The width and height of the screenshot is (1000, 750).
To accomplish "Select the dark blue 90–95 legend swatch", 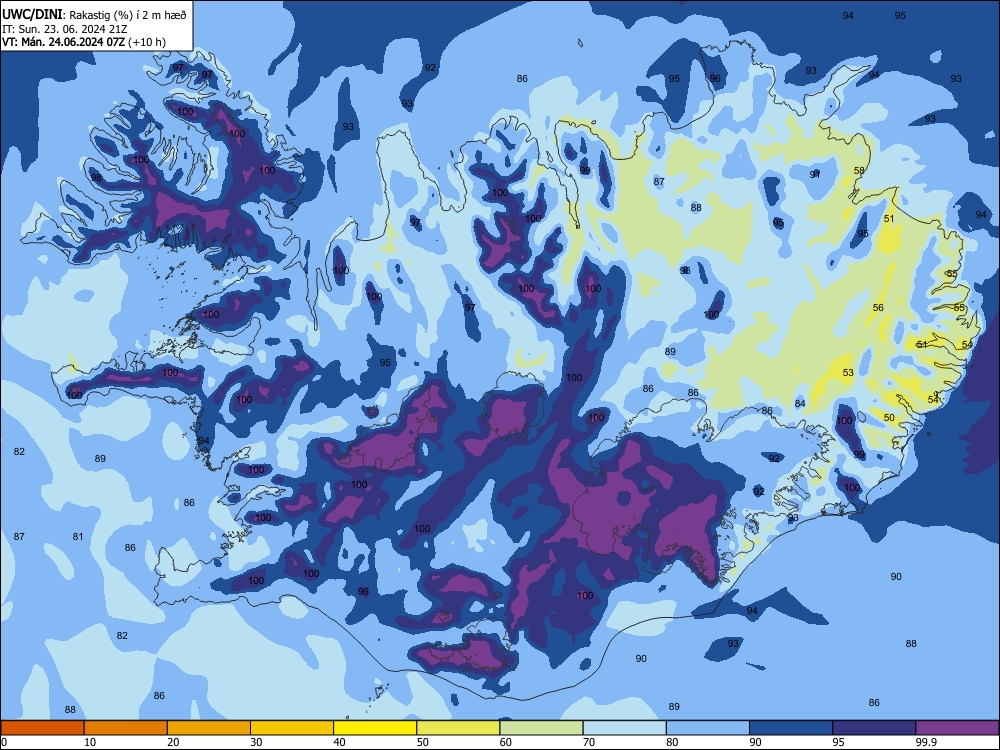I will pyautogui.click(x=791, y=728).
